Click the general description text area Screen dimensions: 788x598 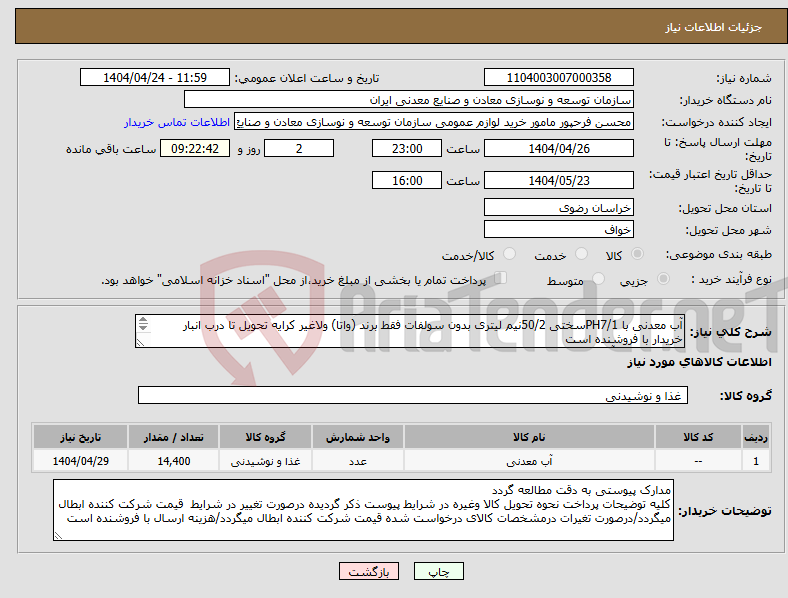410,331
